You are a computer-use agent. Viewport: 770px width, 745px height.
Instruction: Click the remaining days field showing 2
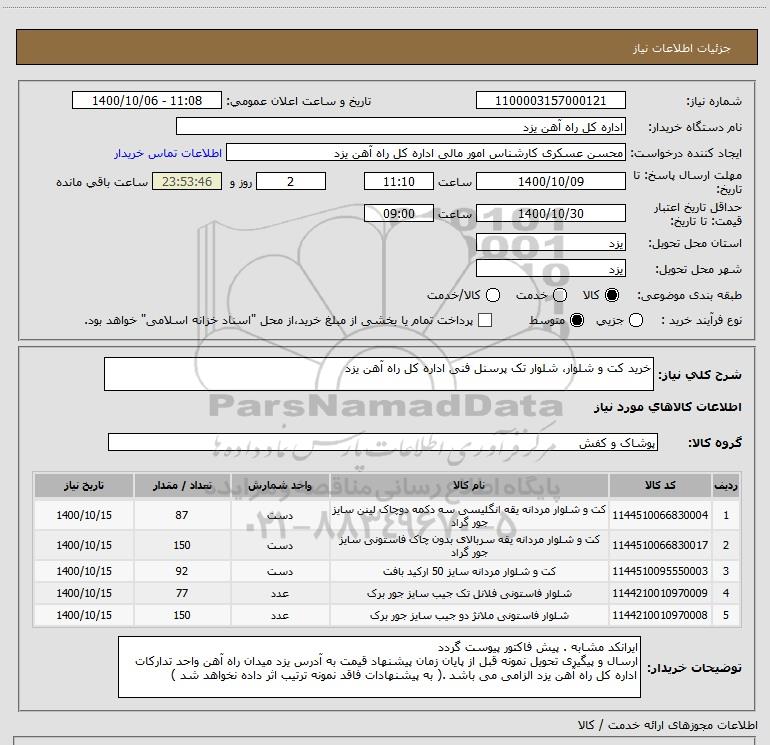coord(291,181)
